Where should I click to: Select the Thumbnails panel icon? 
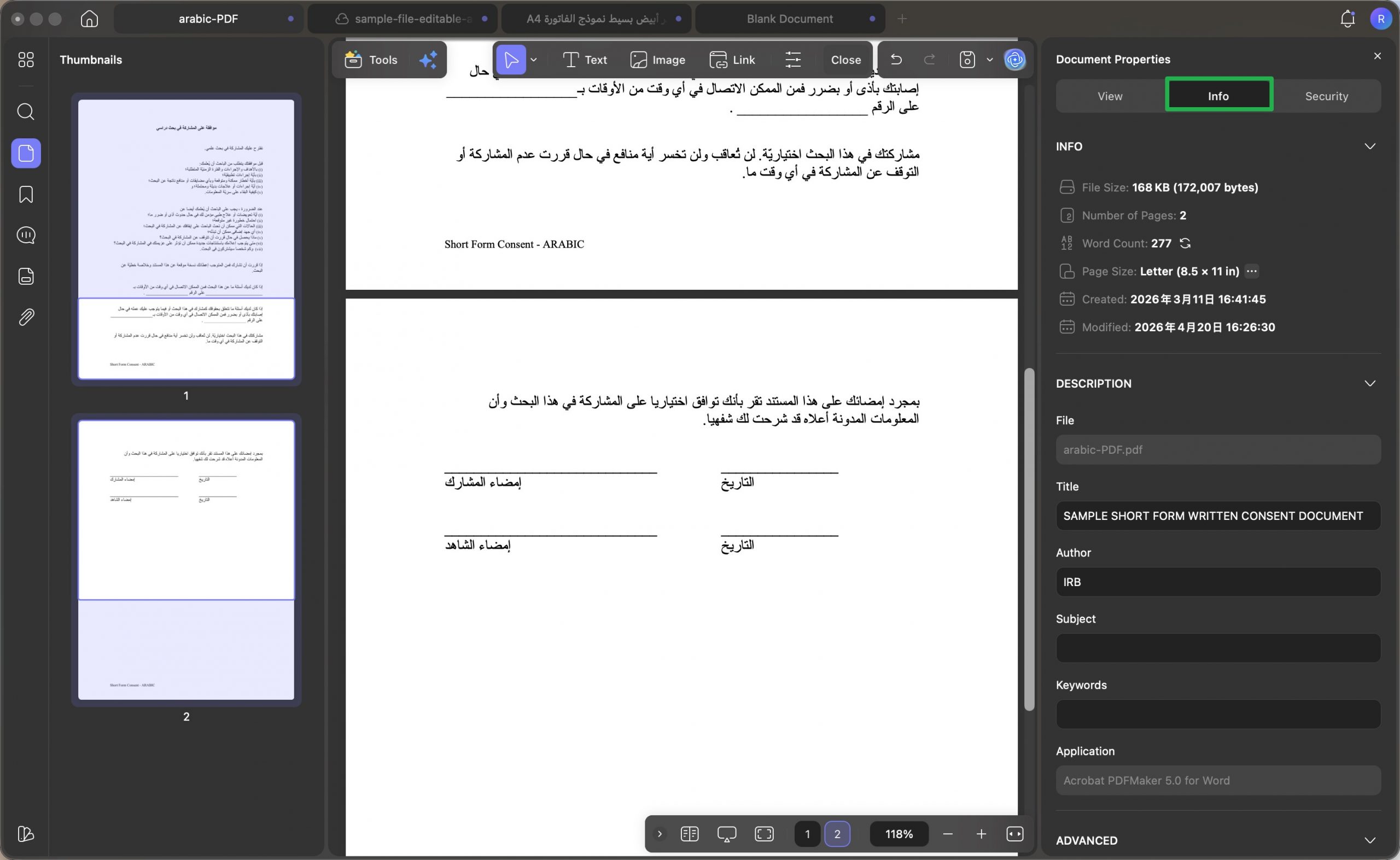[26, 153]
